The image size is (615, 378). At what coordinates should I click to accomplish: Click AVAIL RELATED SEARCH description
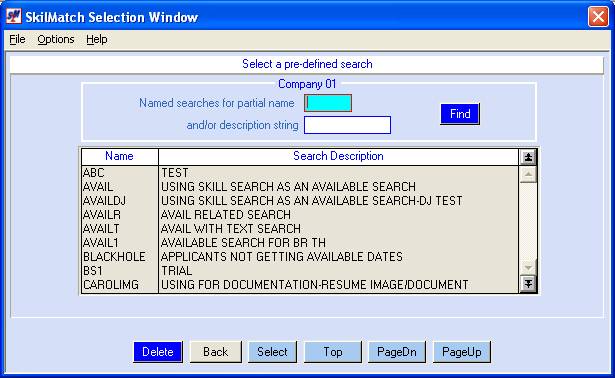pyautogui.click(x=226, y=215)
